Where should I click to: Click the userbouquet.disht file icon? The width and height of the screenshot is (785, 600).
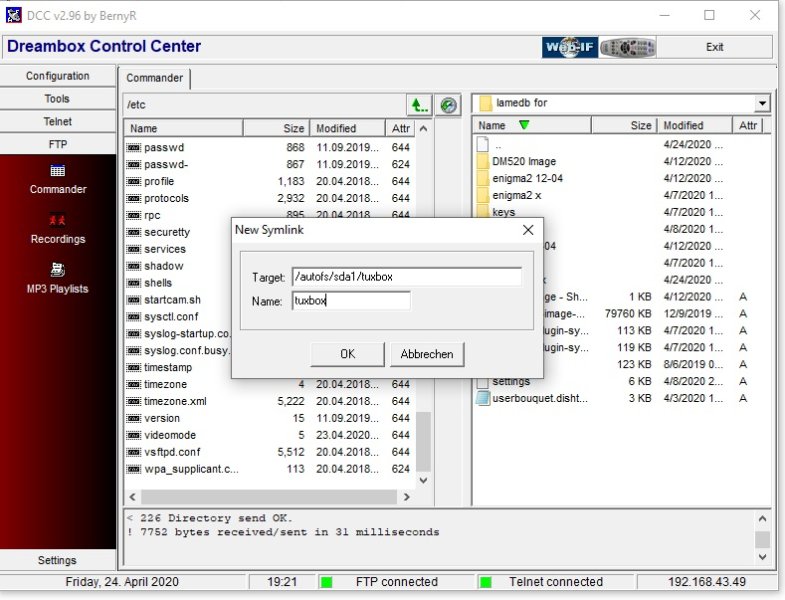tap(483, 398)
